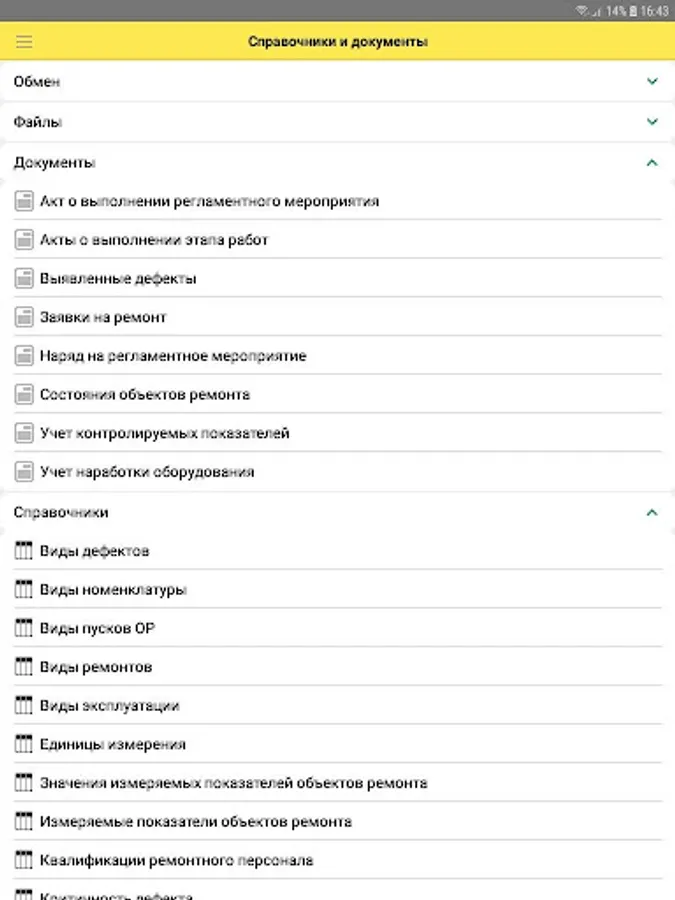The height and width of the screenshot is (900, 675).
Task: Click catalog icon next to Виды ремонтов
Action: 24,667
